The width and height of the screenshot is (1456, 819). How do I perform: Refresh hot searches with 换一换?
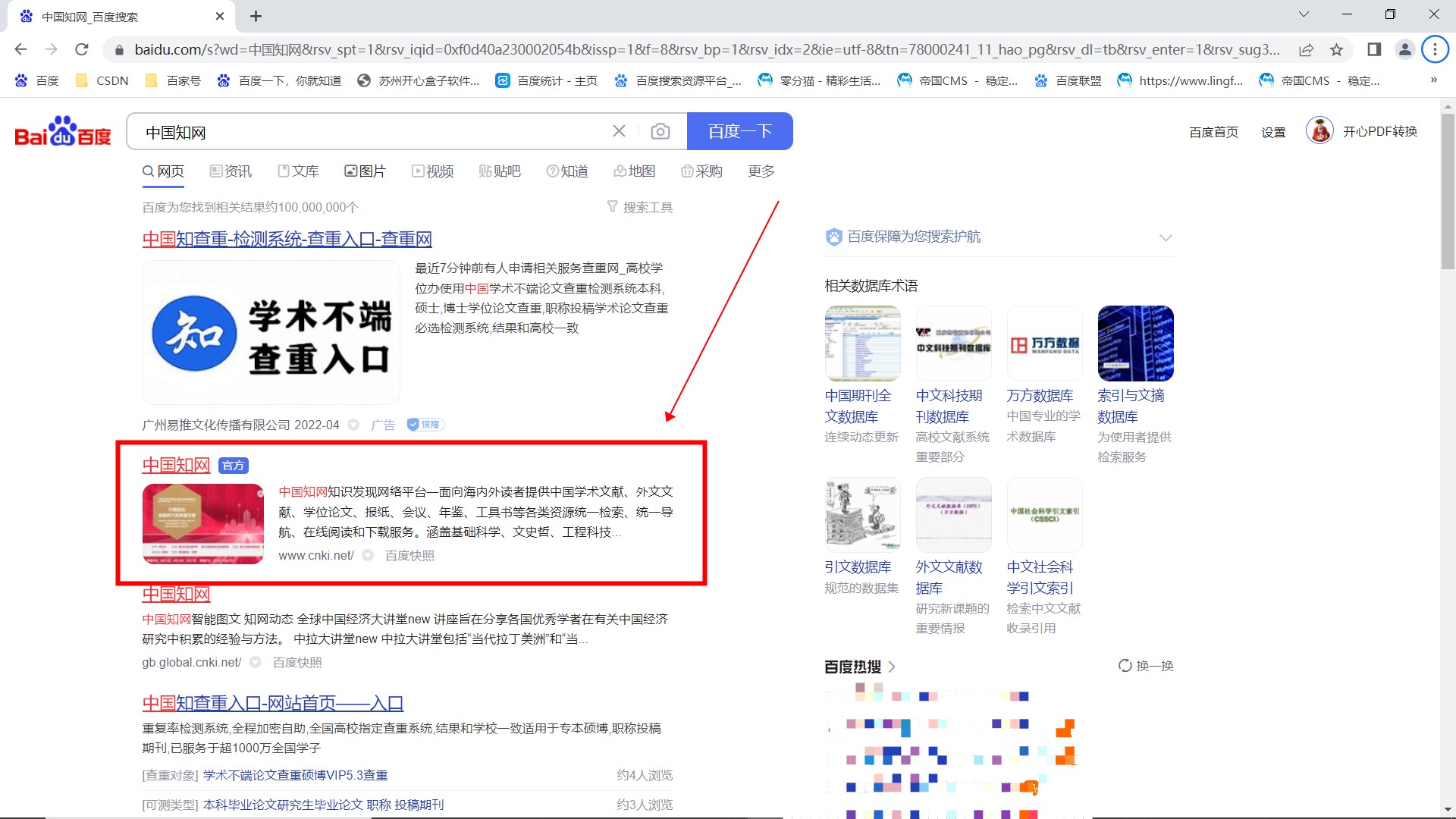click(1146, 666)
